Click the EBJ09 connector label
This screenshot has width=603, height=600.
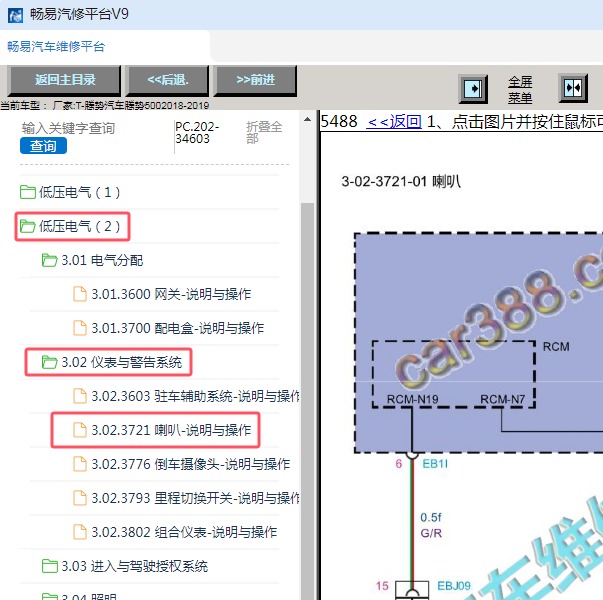click(x=454, y=586)
